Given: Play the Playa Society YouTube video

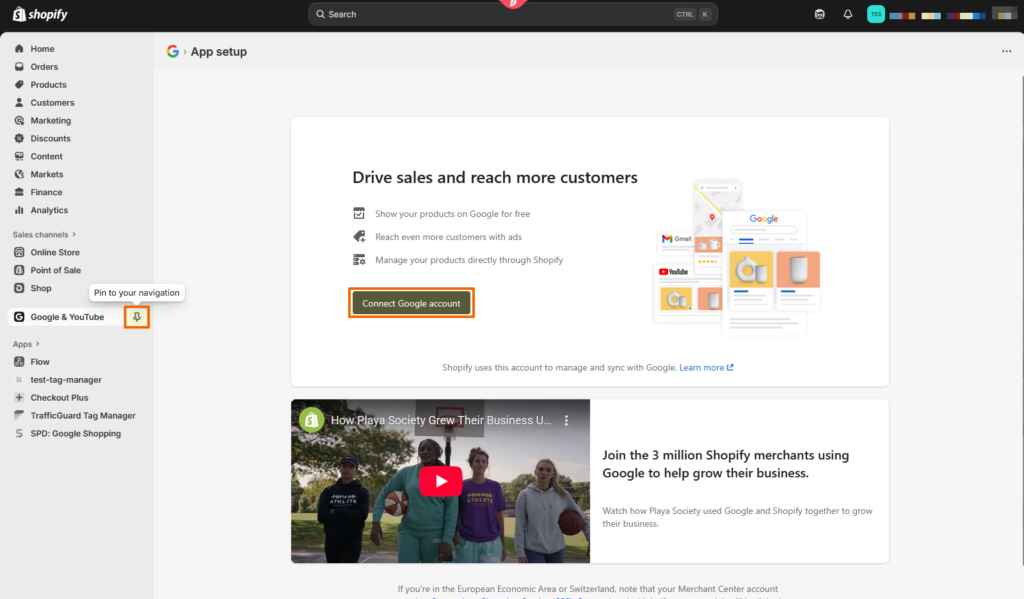Looking at the screenshot, I should click(440, 481).
